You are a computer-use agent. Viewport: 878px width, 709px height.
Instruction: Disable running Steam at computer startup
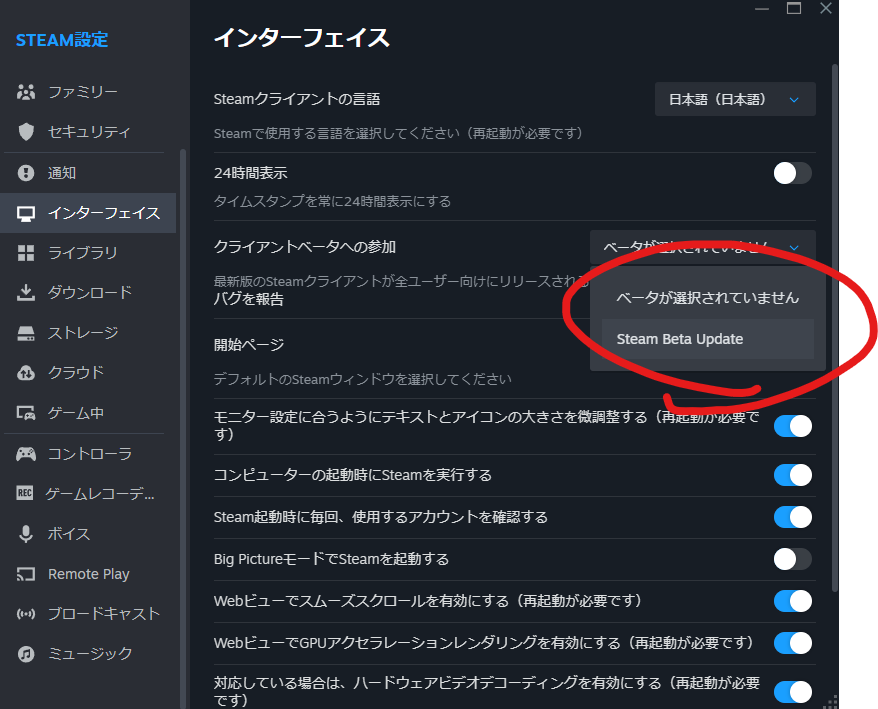click(x=792, y=475)
